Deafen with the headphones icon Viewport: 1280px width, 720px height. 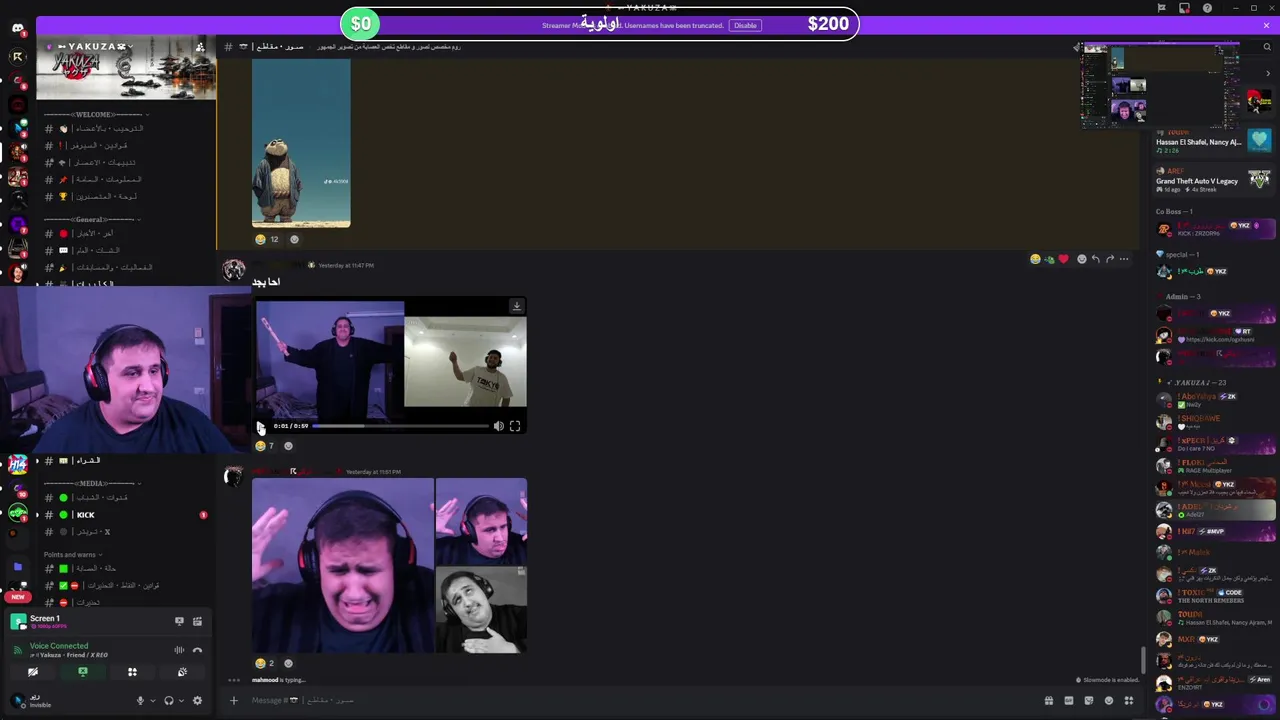tap(168, 701)
